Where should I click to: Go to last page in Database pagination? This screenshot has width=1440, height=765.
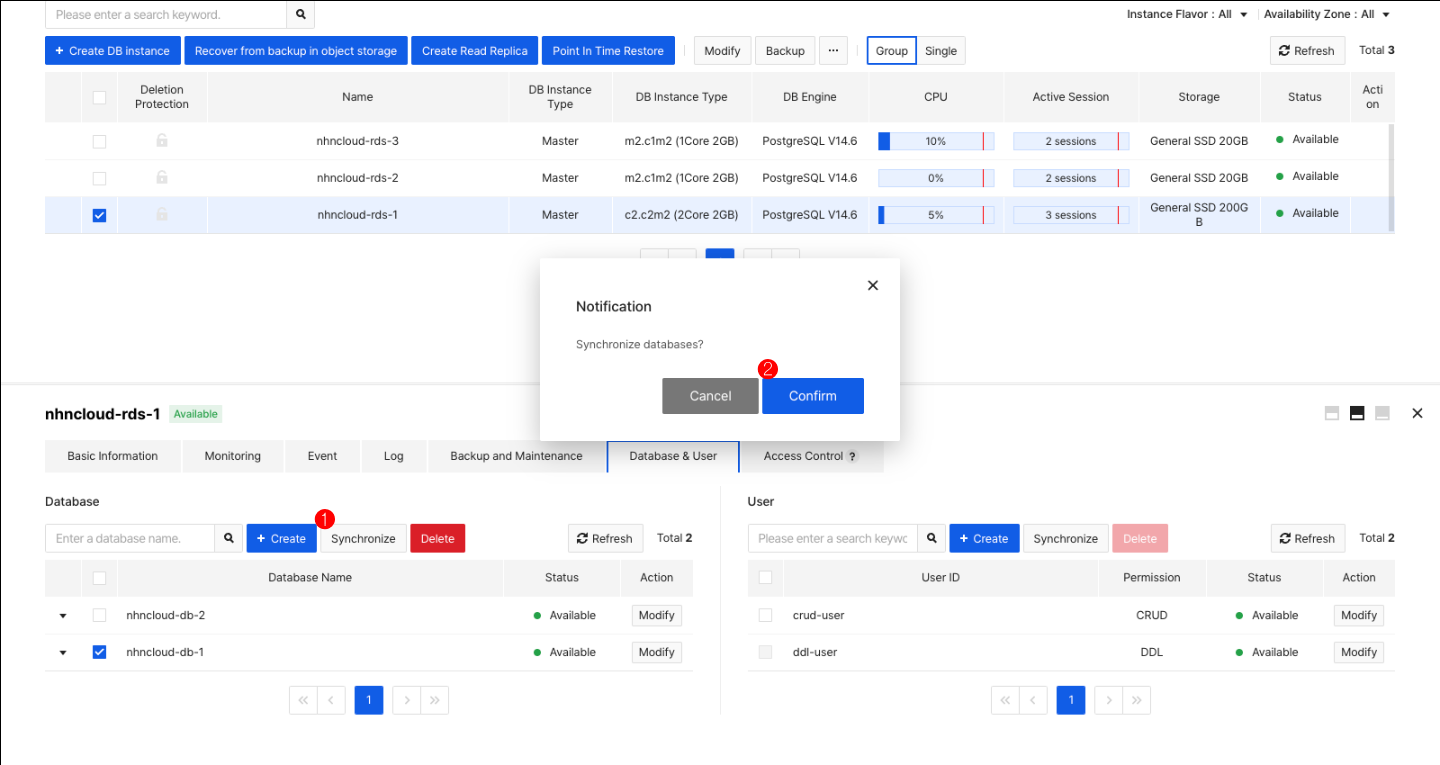[x=434, y=700]
